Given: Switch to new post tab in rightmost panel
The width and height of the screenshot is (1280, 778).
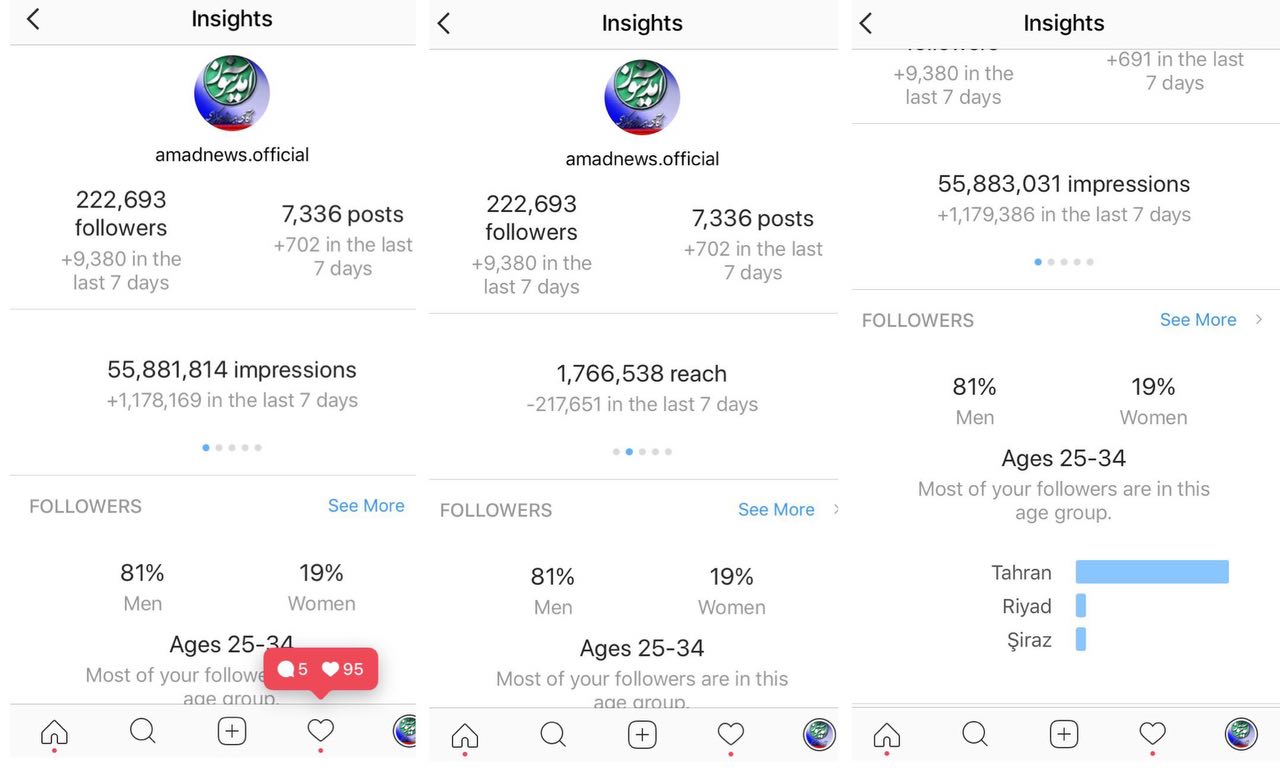Looking at the screenshot, I should (x=1064, y=734).
